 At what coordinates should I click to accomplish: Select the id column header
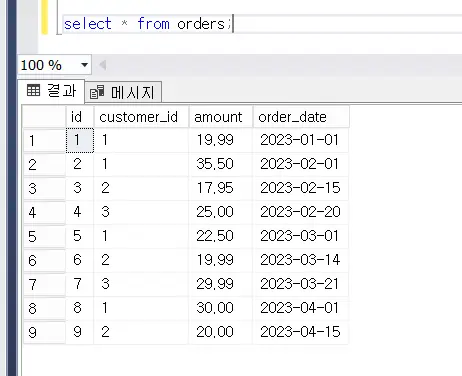[x=80, y=117]
